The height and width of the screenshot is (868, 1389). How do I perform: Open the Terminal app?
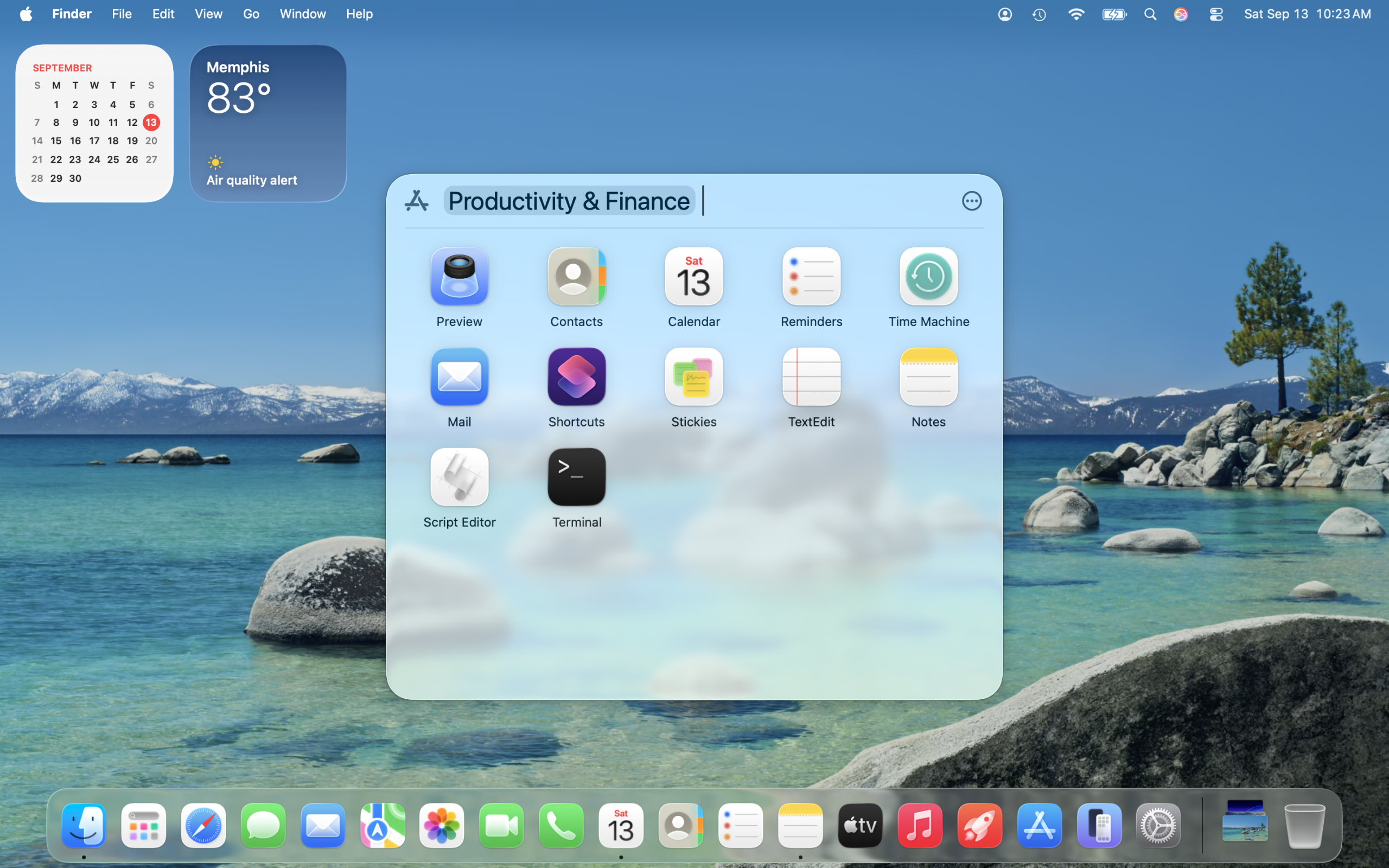coord(576,477)
